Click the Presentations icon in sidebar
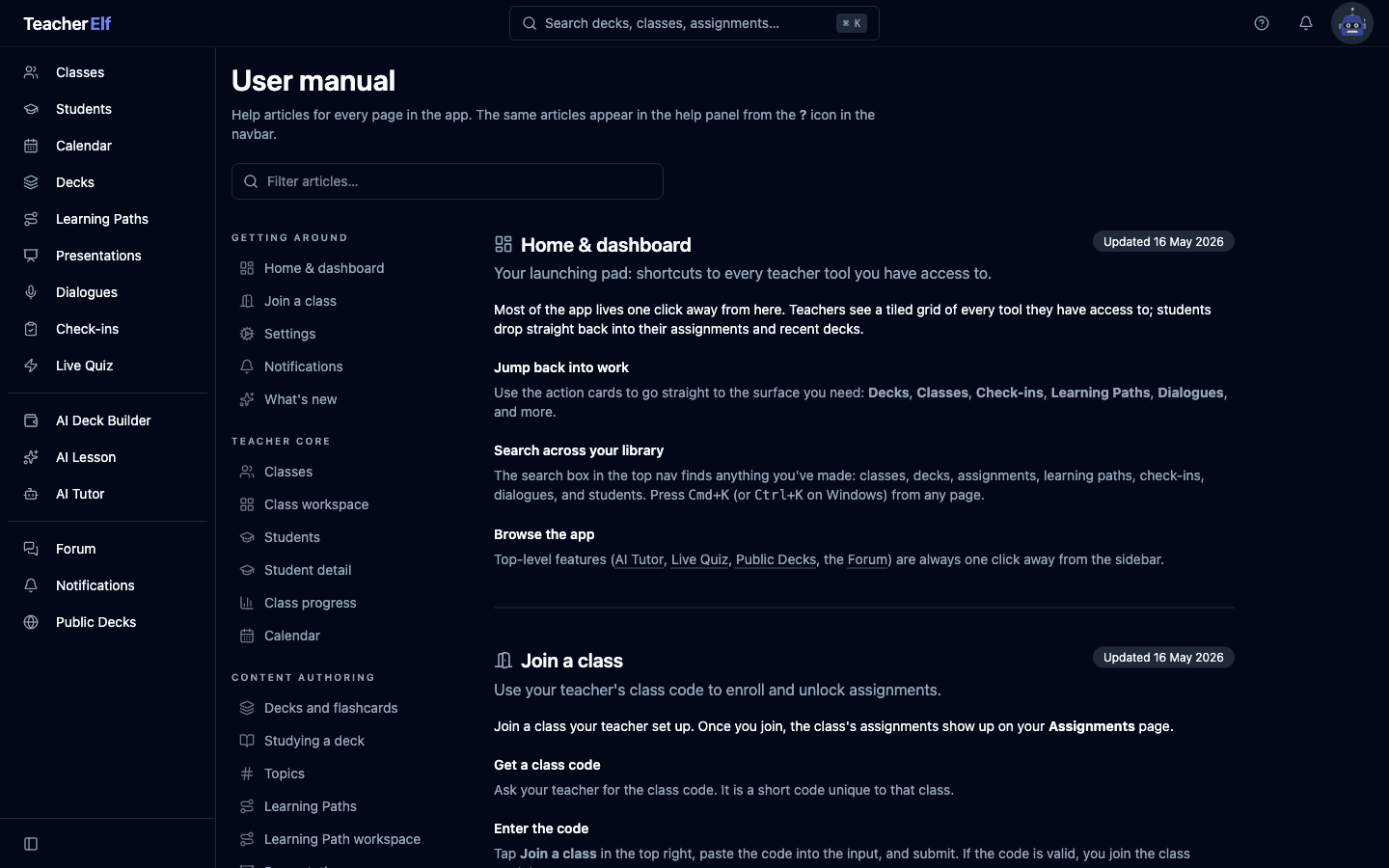1389x868 pixels. (x=31, y=256)
